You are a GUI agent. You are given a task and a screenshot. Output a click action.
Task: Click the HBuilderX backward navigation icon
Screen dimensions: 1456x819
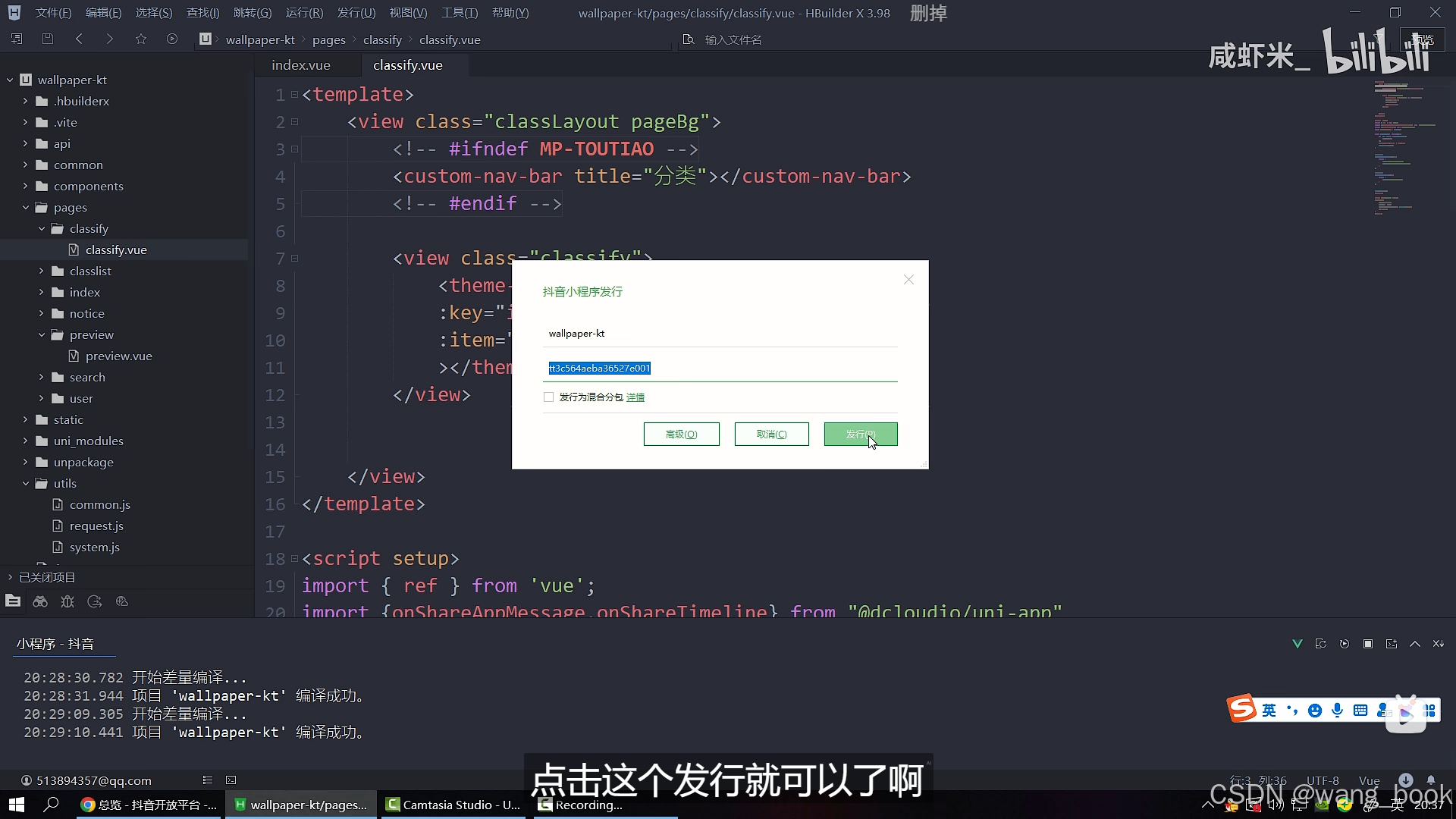79,39
